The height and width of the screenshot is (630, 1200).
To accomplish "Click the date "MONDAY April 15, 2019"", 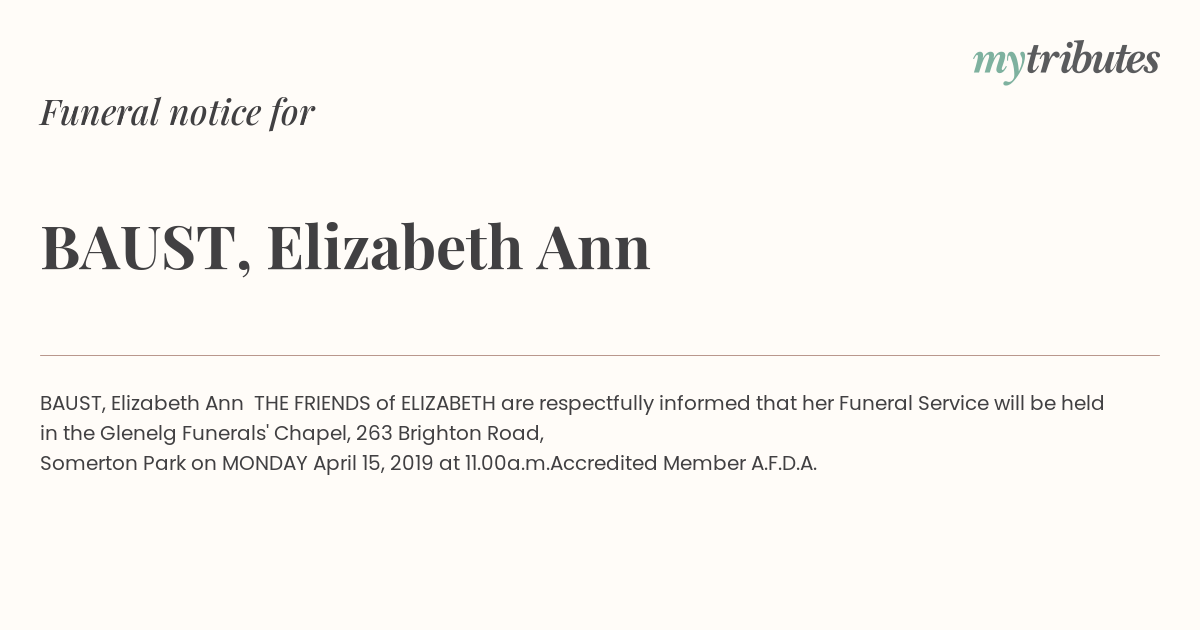I will click(327, 463).
